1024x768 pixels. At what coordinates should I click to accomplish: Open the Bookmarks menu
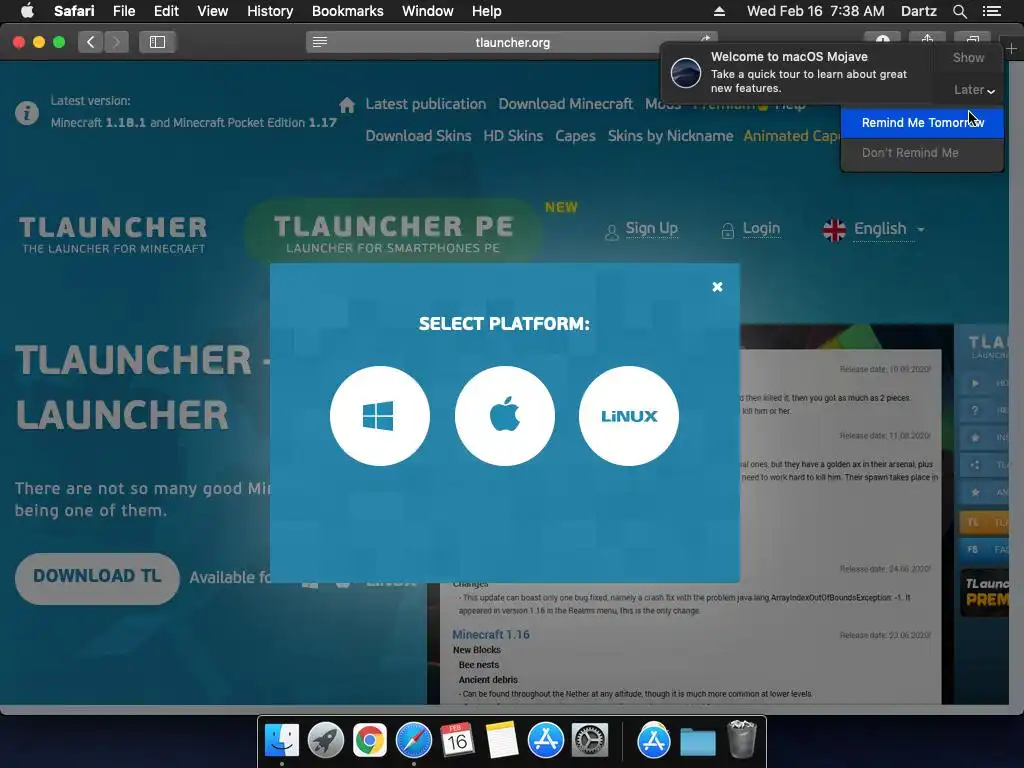tap(347, 11)
